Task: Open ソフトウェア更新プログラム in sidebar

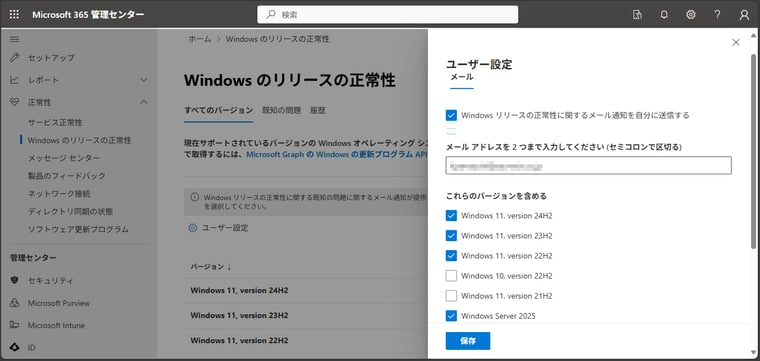Action: (x=78, y=229)
